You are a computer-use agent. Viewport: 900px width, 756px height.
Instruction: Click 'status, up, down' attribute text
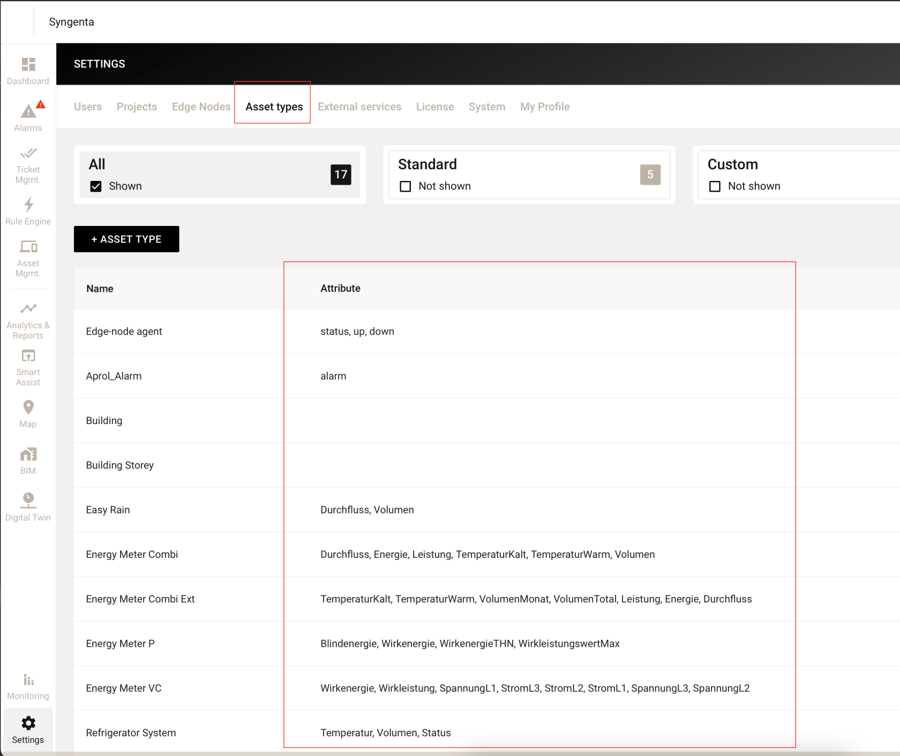pyautogui.click(x=357, y=331)
